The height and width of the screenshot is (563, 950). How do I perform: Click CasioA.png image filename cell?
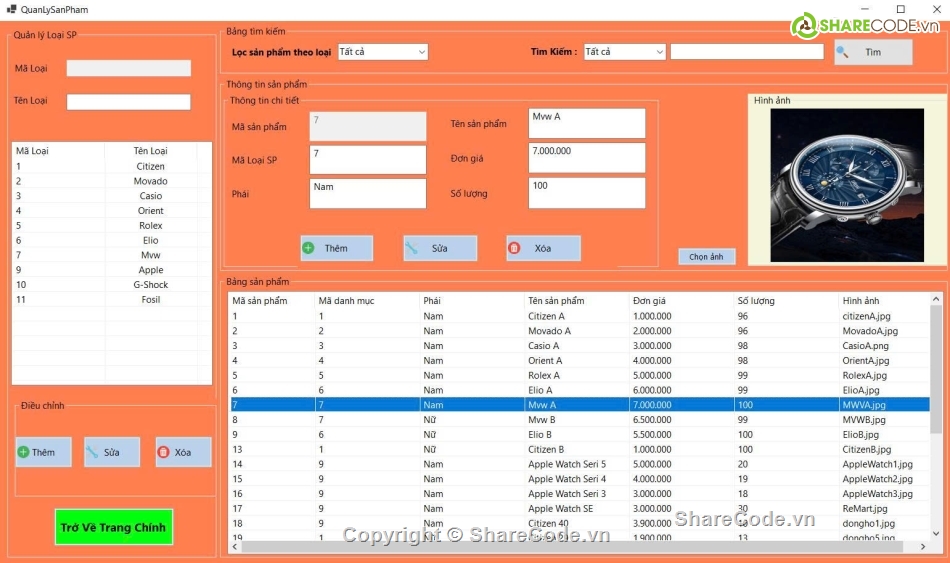(884, 346)
